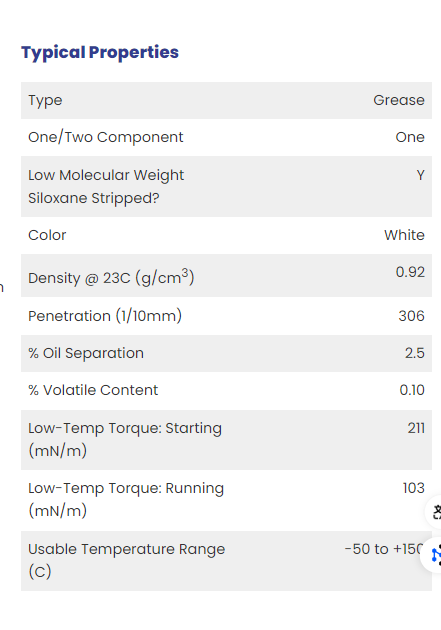
Task: Click the Typical Properties heading
Action: (100, 53)
